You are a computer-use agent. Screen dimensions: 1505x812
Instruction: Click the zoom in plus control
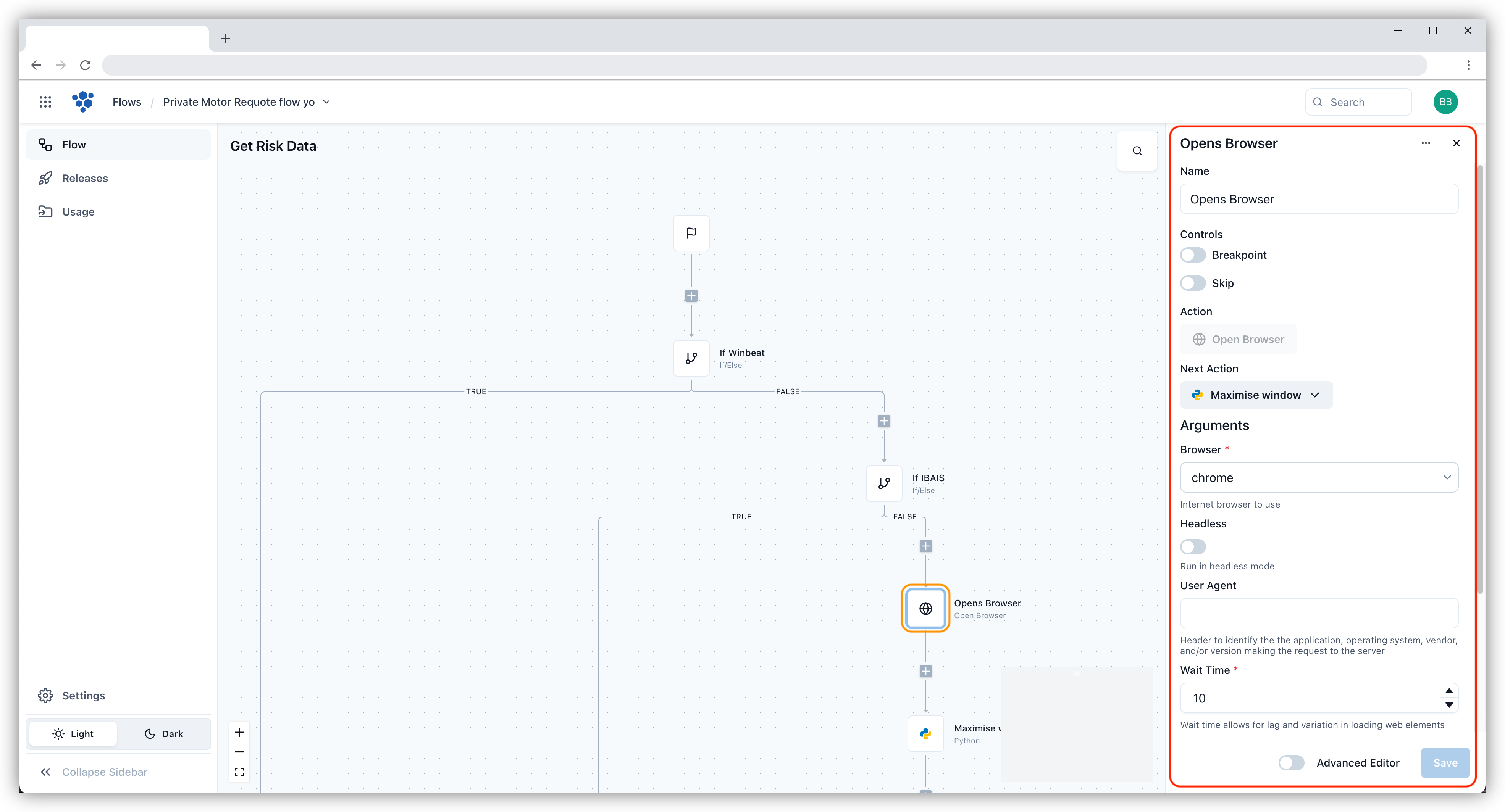(239, 732)
